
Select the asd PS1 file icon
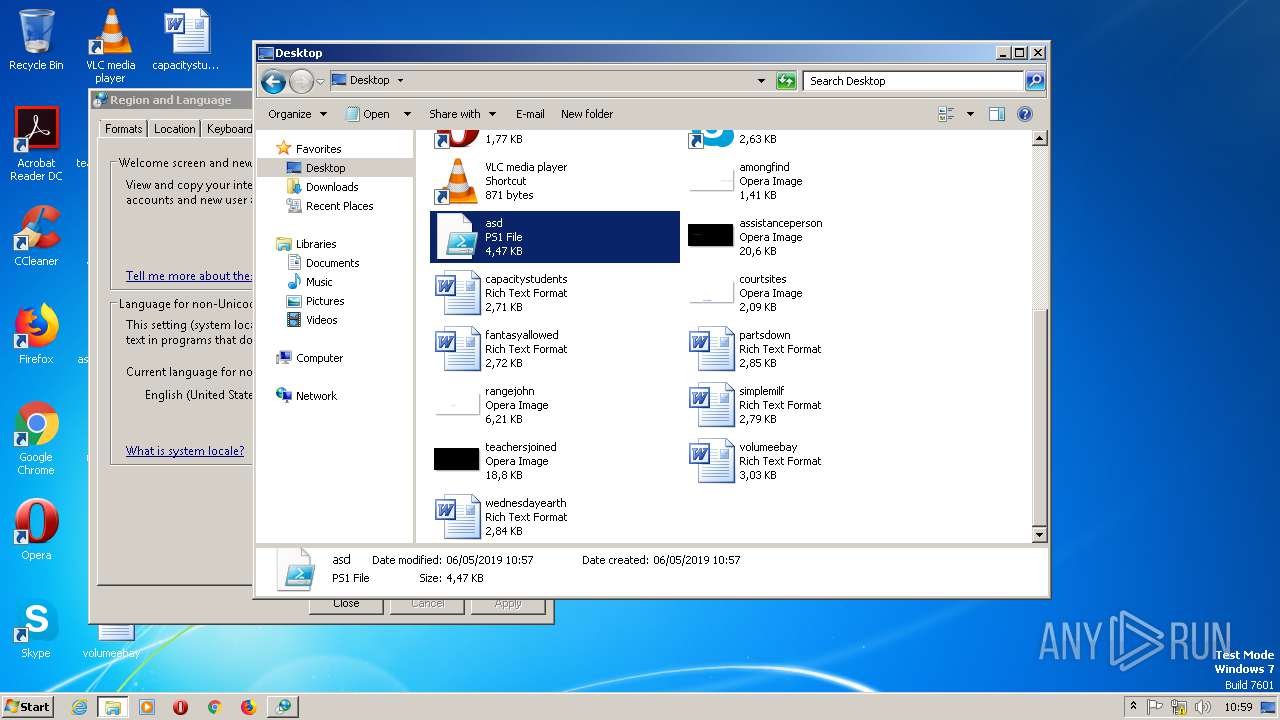(456, 237)
